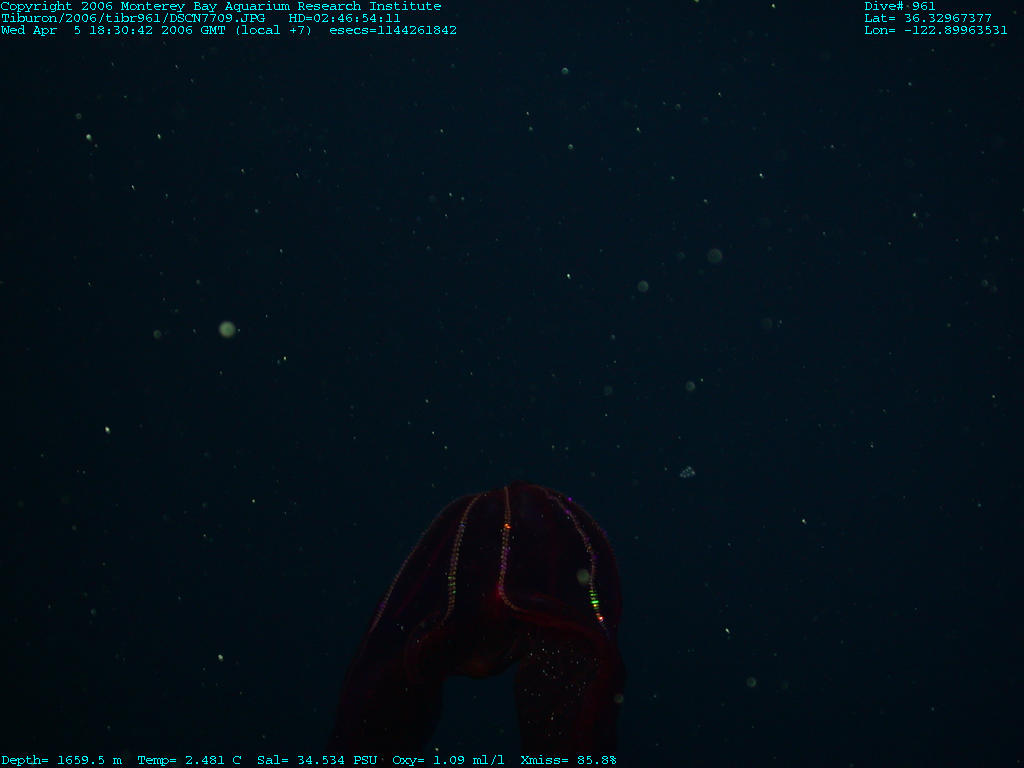Viewport: 1024px width, 768px height.
Task: Click the 'Depth= 1659.5 m' readout
Action: (x=61, y=760)
